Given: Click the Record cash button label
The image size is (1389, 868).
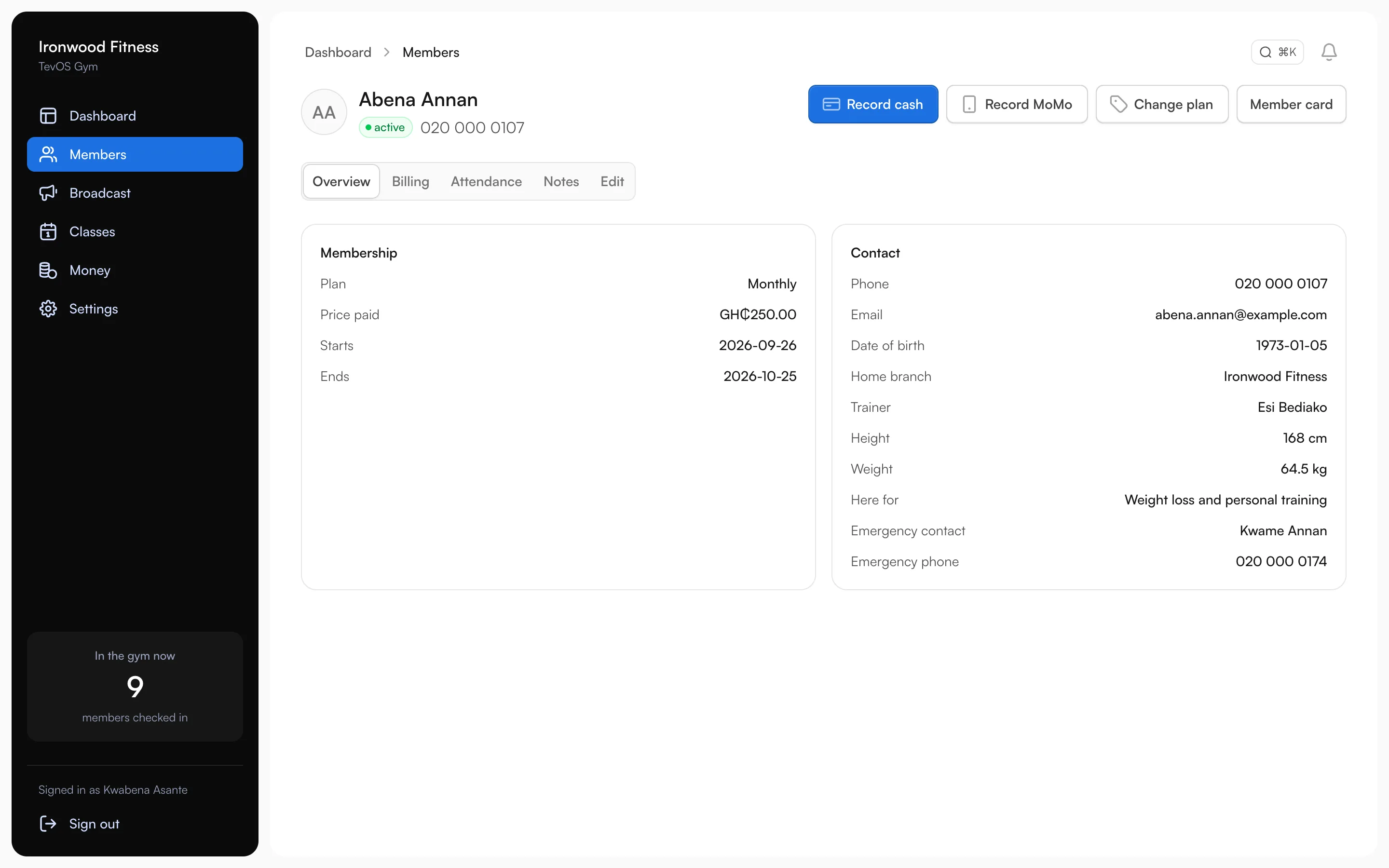Looking at the screenshot, I should [885, 105].
